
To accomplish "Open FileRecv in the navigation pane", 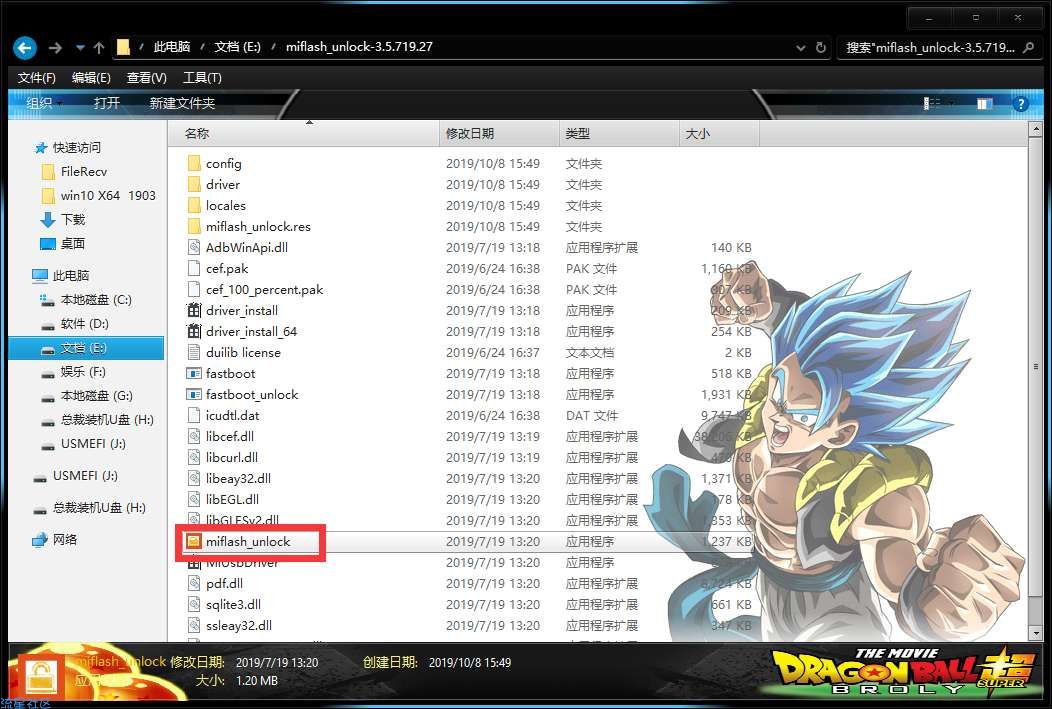I will pyautogui.click(x=84, y=172).
